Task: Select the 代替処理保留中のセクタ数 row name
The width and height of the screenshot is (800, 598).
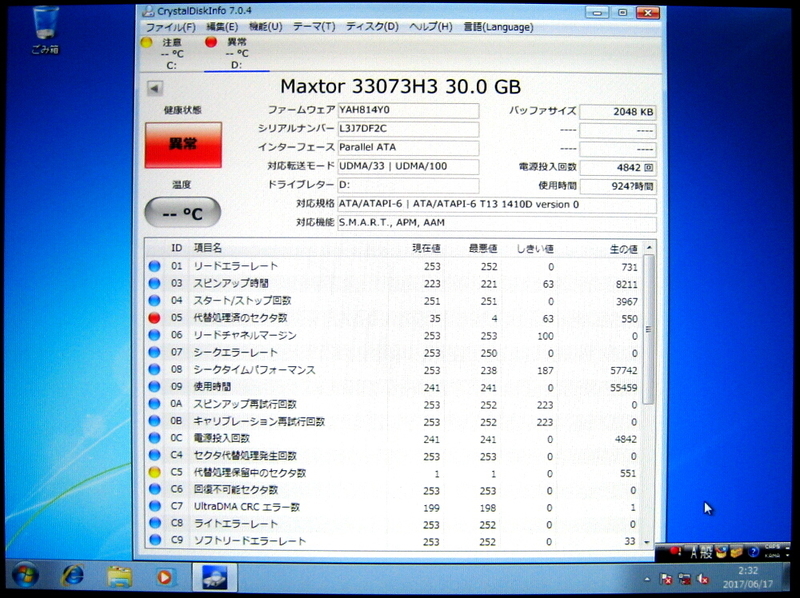Action: click(249, 473)
